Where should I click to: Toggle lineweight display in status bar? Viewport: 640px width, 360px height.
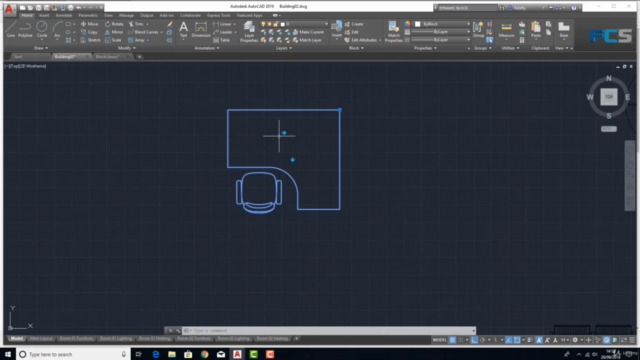tap(530, 340)
